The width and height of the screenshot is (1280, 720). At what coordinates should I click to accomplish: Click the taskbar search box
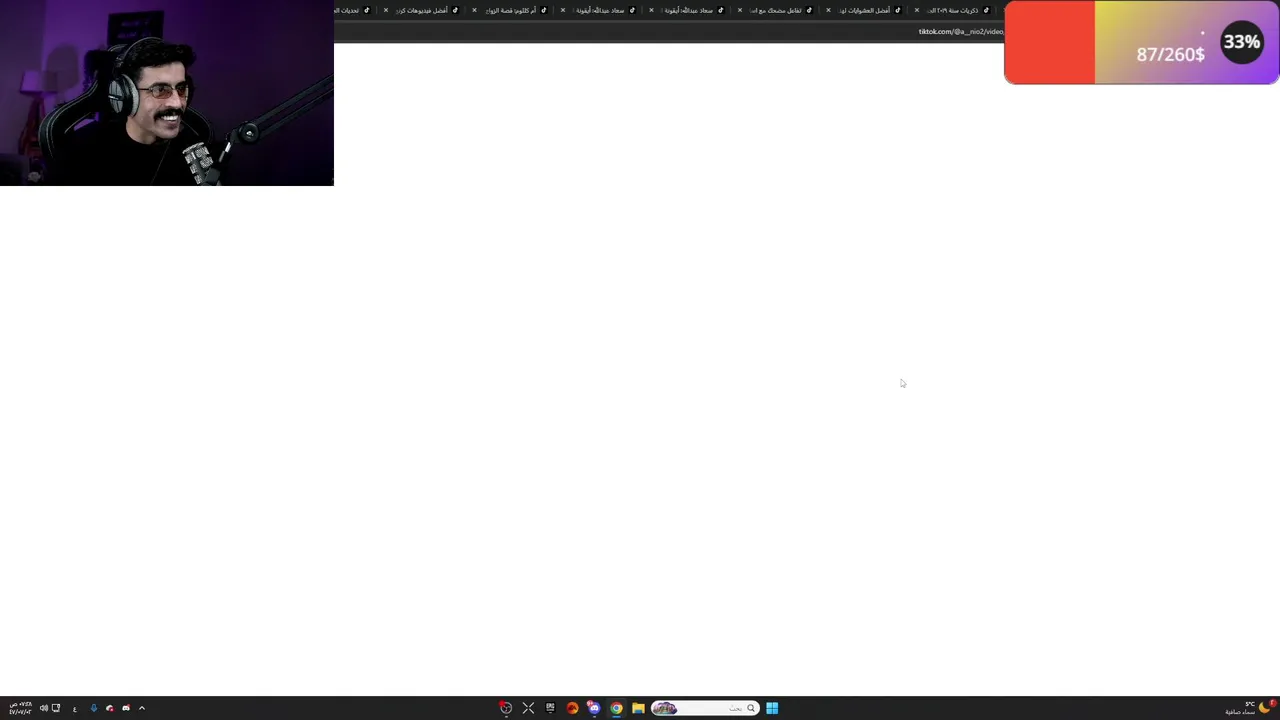pyautogui.click(x=705, y=708)
